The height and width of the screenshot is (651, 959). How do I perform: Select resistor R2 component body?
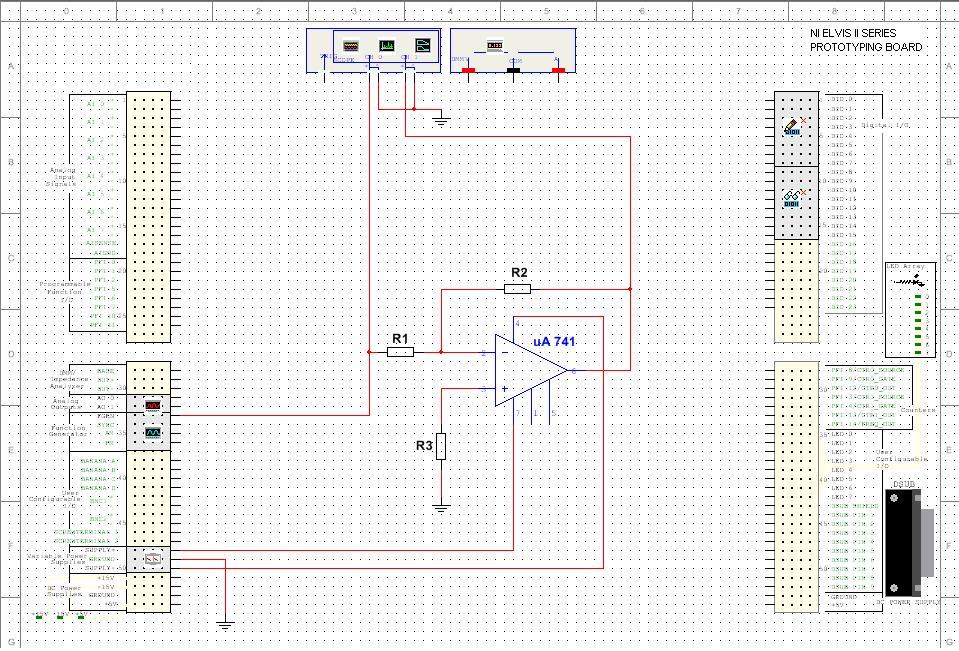[517, 289]
